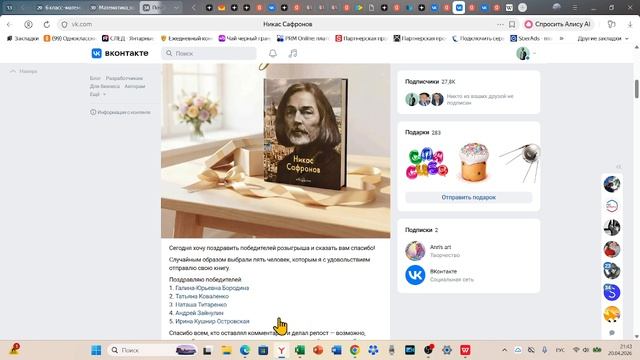Screen dimensions: 640x360
Task: Click the taskbar Поиск search box
Action: click(152, 350)
